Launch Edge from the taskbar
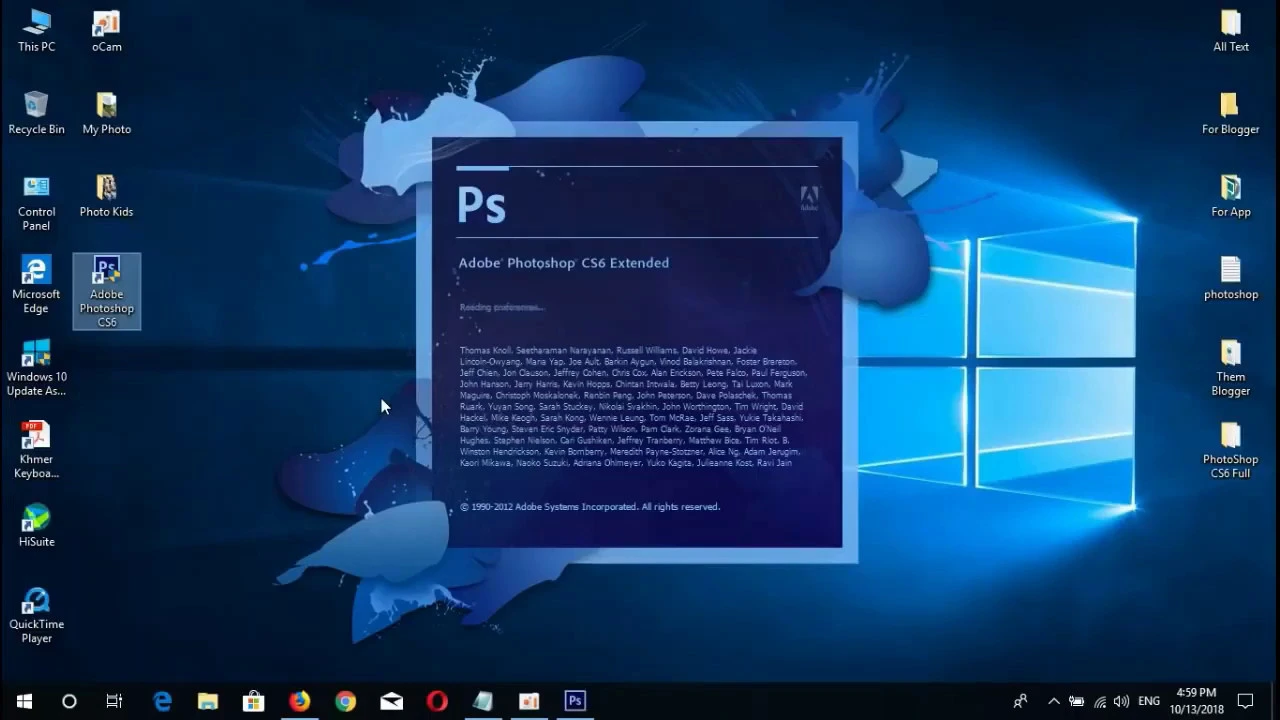 pyautogui.click(x=162, y=701)
